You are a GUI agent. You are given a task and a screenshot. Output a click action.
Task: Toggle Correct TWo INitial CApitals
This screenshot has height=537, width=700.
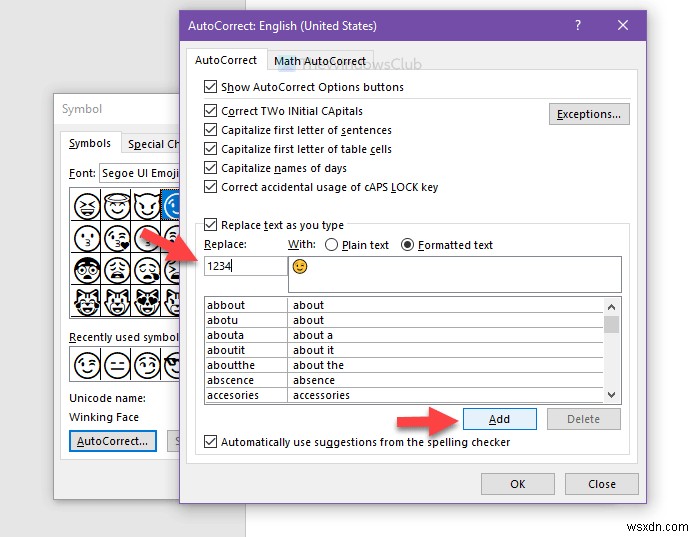210,111
